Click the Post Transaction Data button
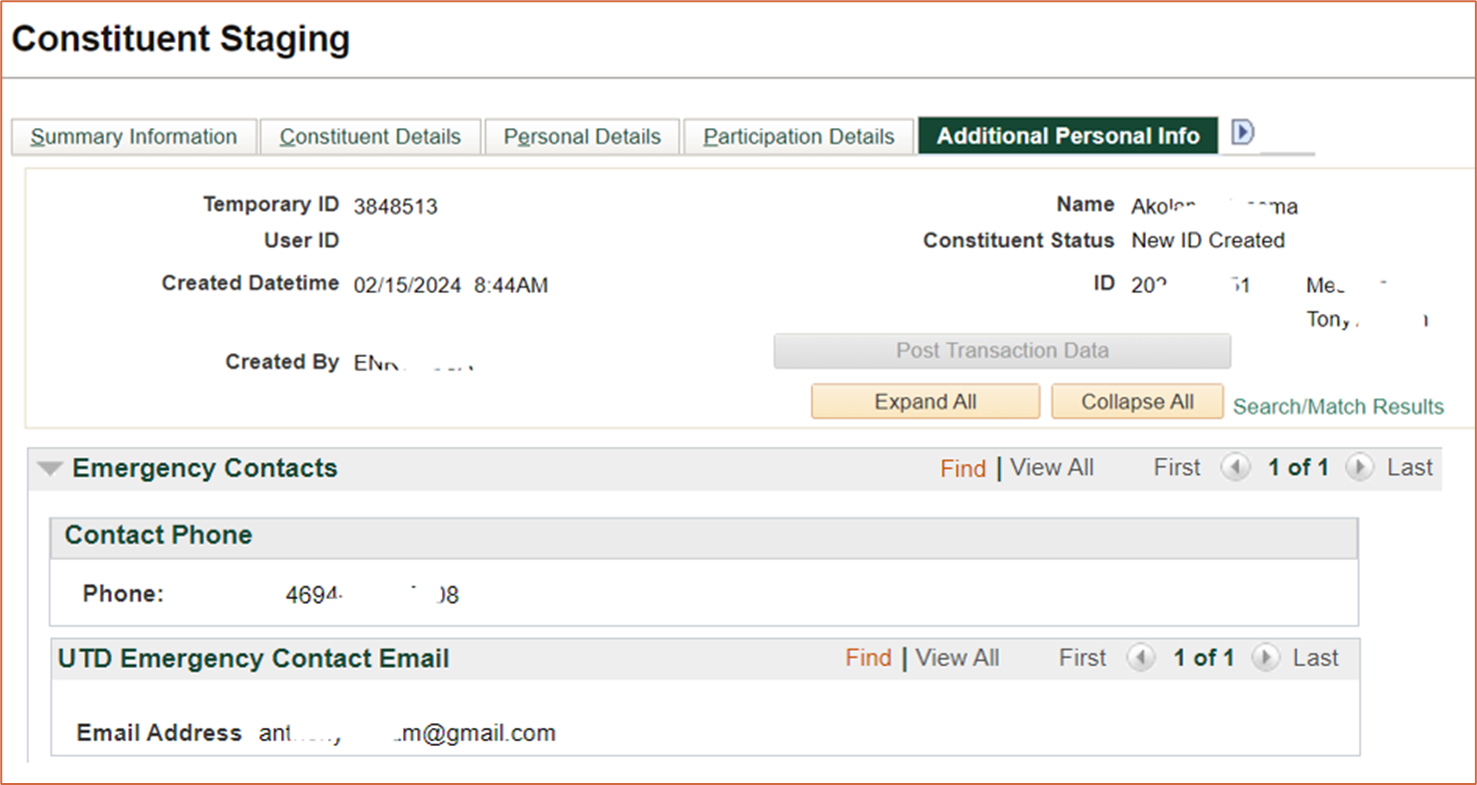The height and width of the screenshot is (785, 1477). pos(1002,351)
